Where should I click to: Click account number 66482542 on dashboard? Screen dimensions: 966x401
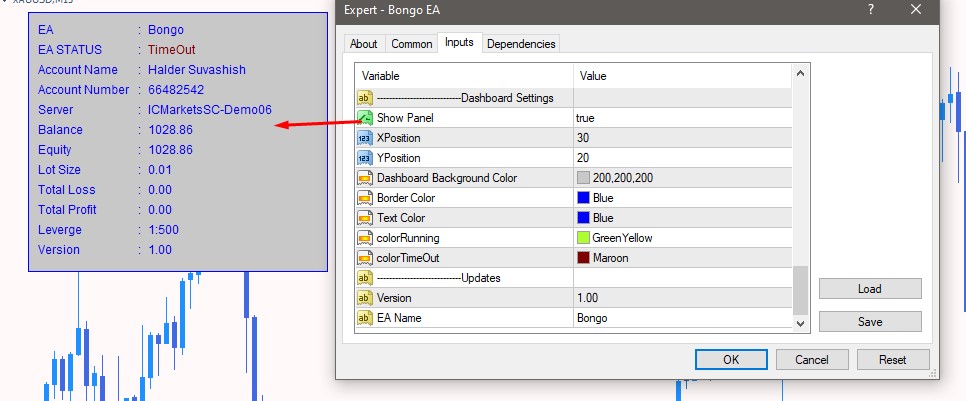(x=176, y=89)
